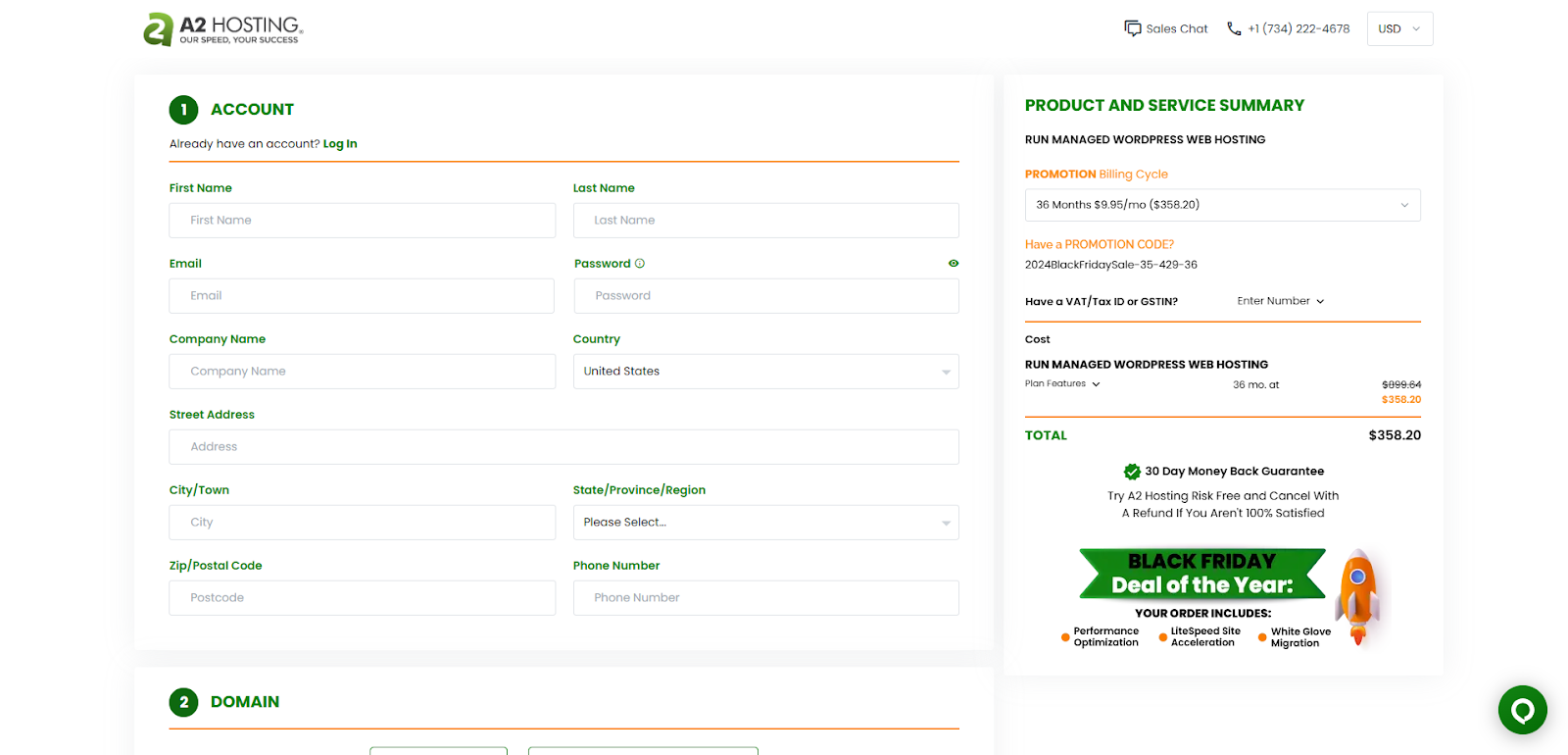The width and height of the screenshot is (1568, 755).
Task: Click the PRODUCT AND SERVICE SUMMARY heading
Action: pyautogui.click(x=1164, y=105)
